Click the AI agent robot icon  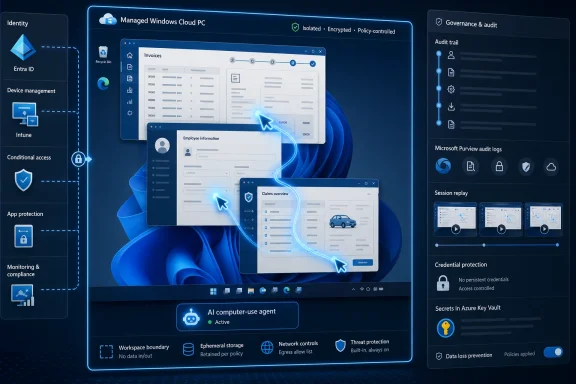click(191, 317)
